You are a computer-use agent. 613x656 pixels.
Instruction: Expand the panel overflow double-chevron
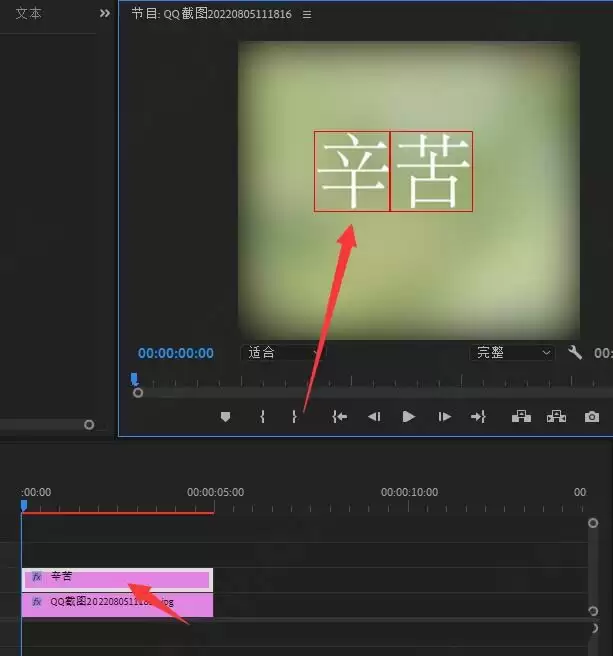(x=105, y=14)
